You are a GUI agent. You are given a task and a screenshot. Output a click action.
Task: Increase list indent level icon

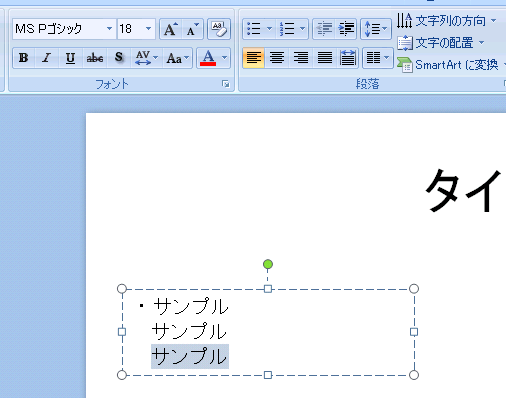coord(346,29)
